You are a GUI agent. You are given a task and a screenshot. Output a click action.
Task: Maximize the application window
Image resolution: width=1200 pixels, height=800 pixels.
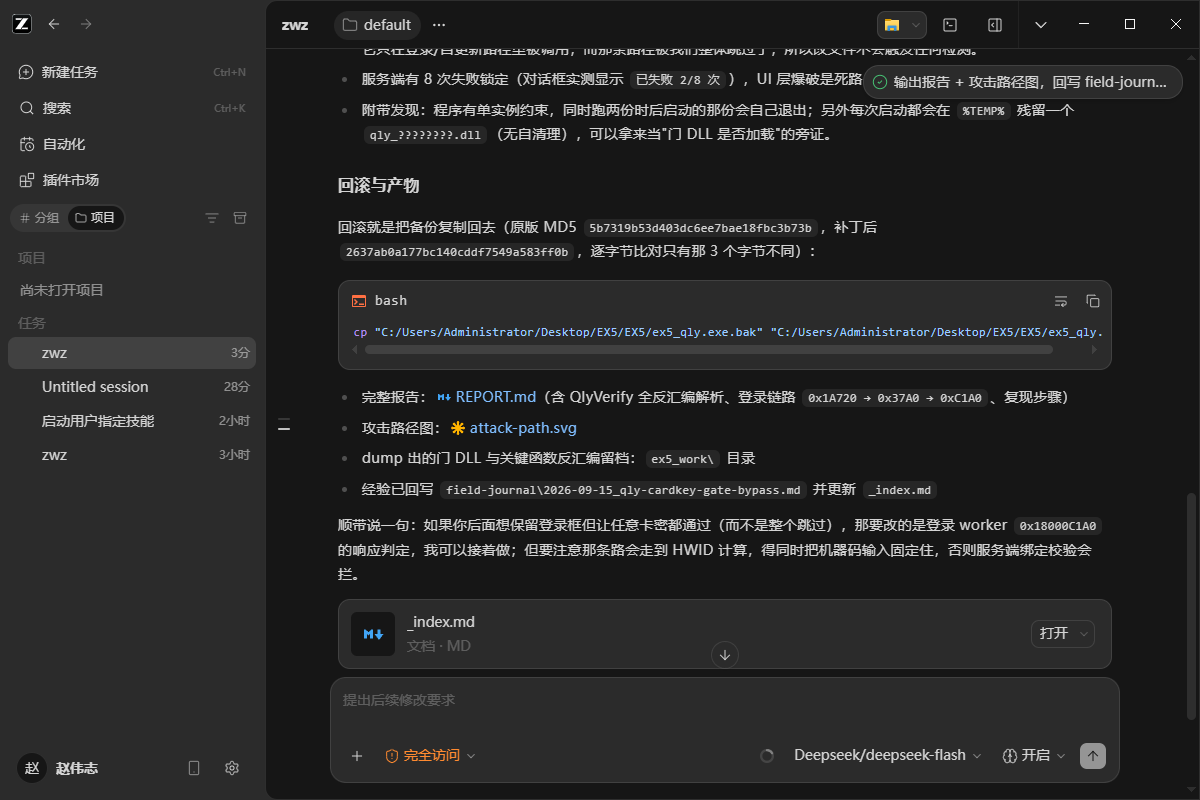[1130, 24]
